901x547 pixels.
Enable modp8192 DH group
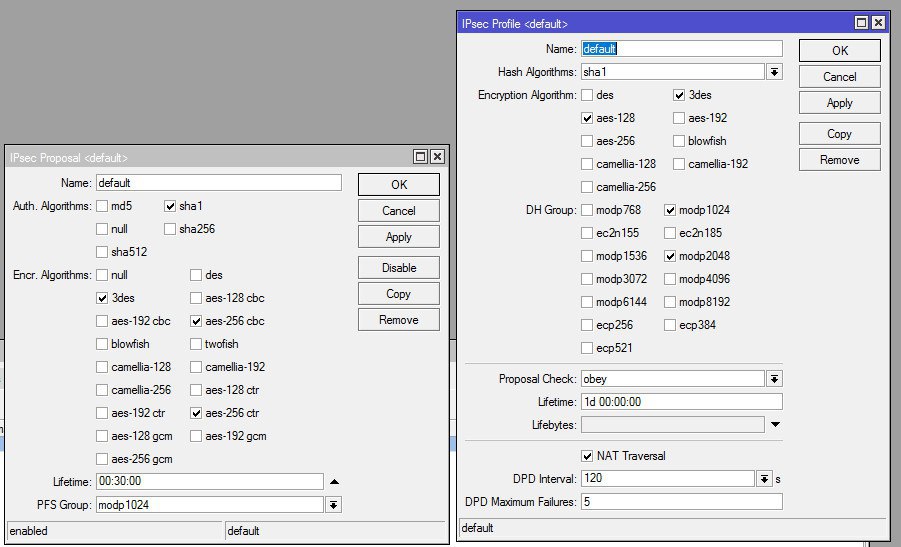coord(670,302)
